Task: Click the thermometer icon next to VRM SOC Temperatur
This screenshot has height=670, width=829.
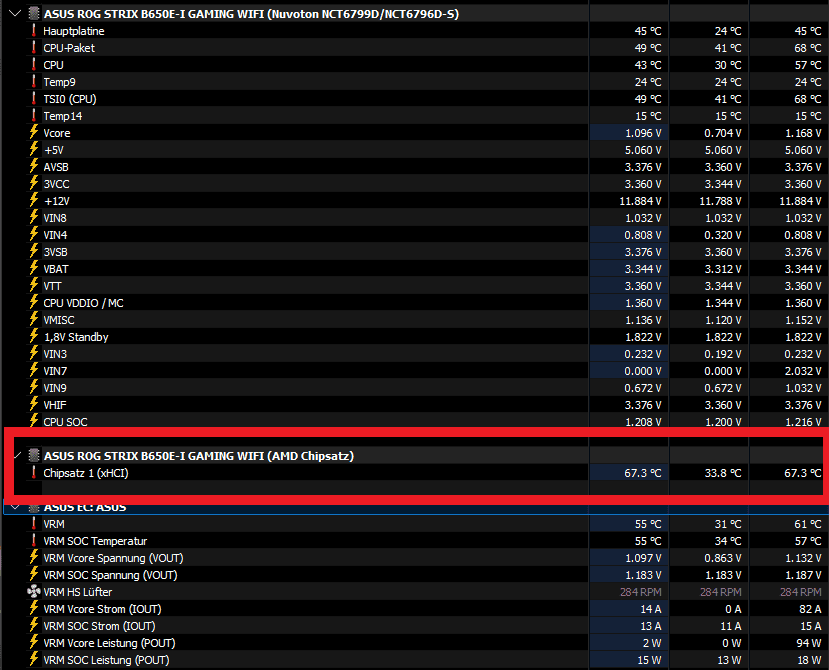Action: pos(34,541)
